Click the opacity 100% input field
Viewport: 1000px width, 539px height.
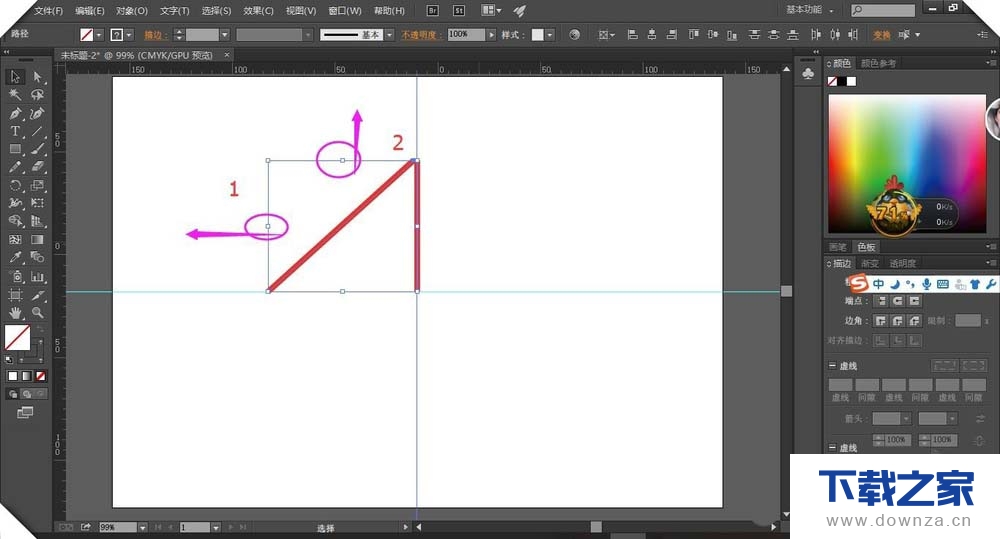click(x=466, y=35)
